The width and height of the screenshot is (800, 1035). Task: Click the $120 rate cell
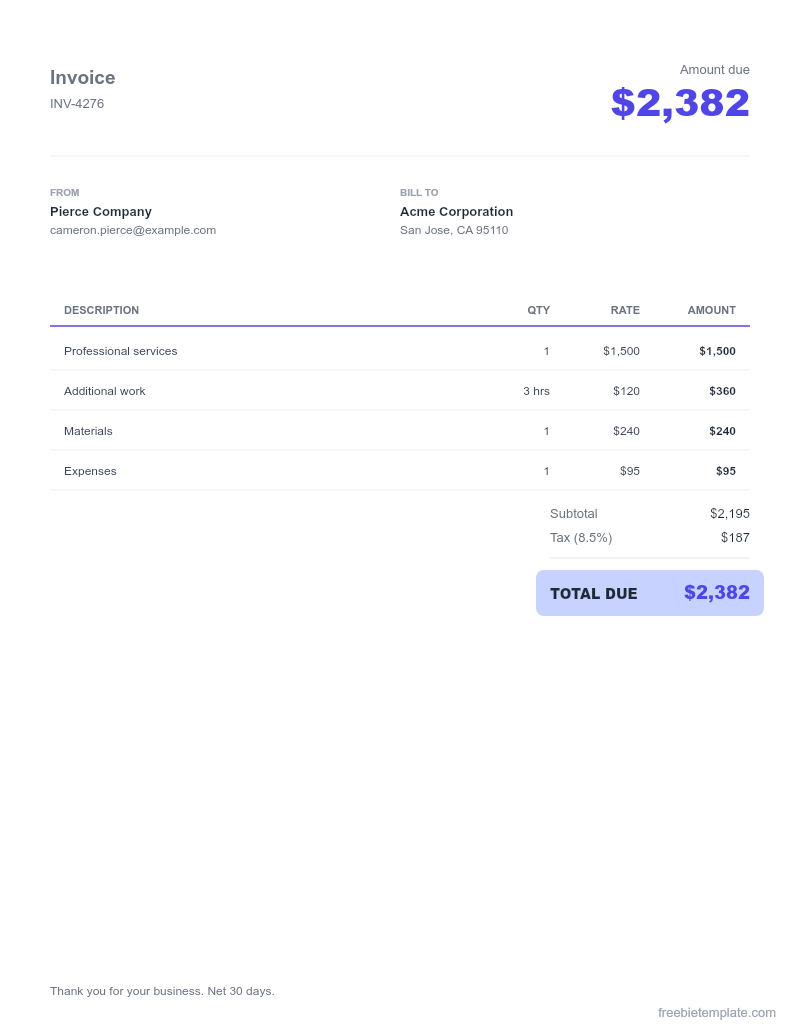click(626, 391)
